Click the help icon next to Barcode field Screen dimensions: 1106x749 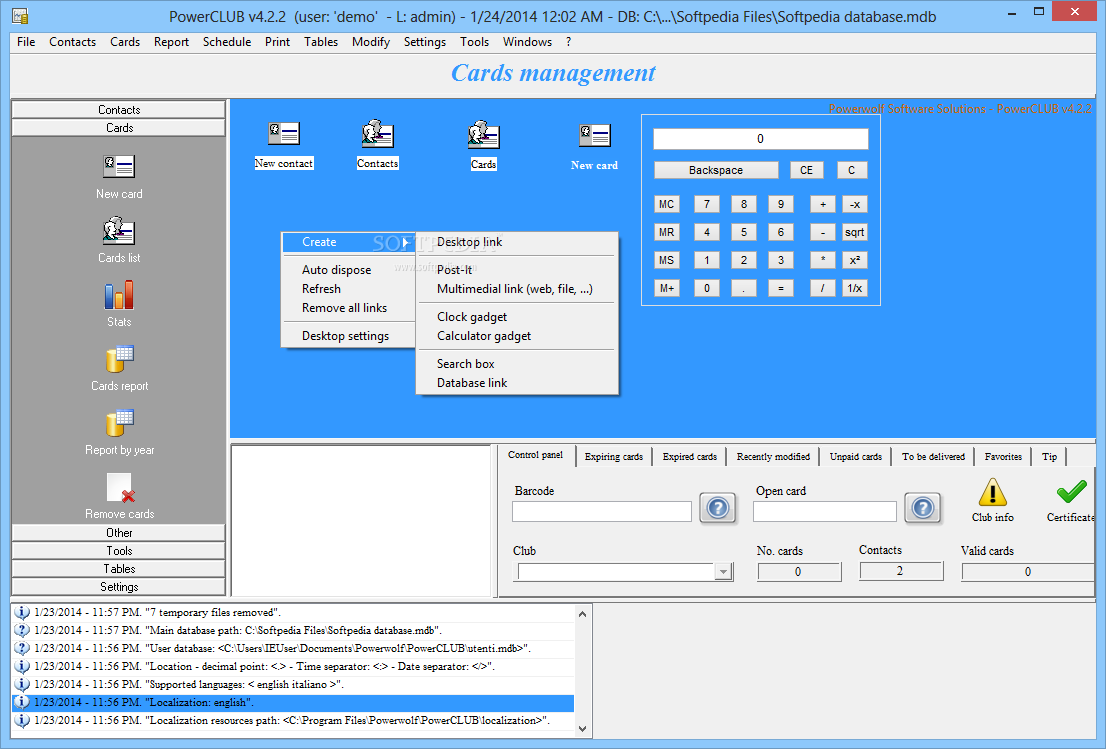(x=717, y=508)
